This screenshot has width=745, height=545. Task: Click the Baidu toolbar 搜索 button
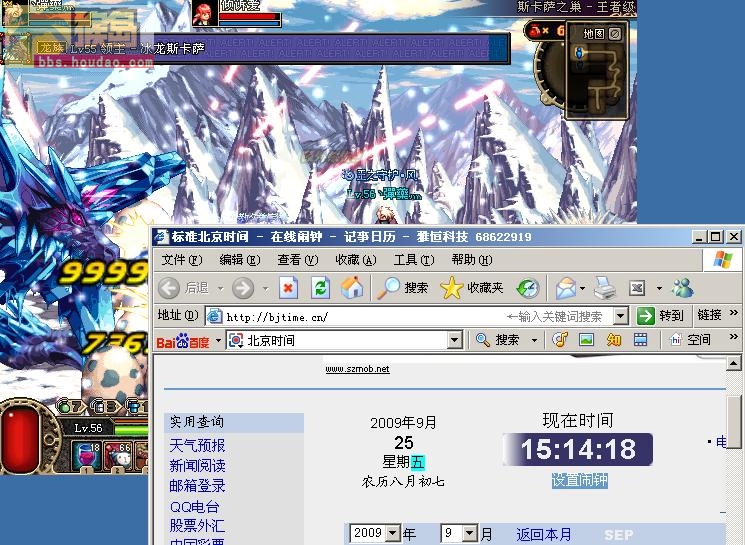coord(497,340)
